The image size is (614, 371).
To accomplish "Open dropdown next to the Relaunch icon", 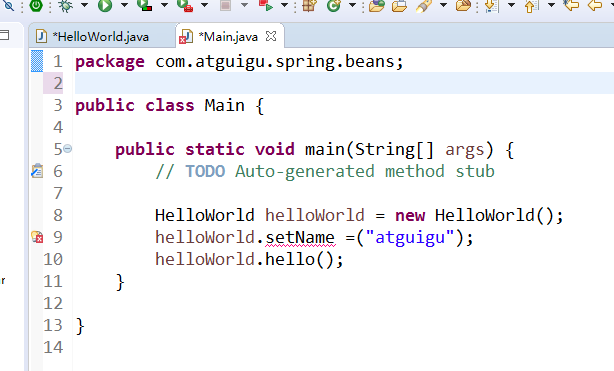I will pos(285,5).
